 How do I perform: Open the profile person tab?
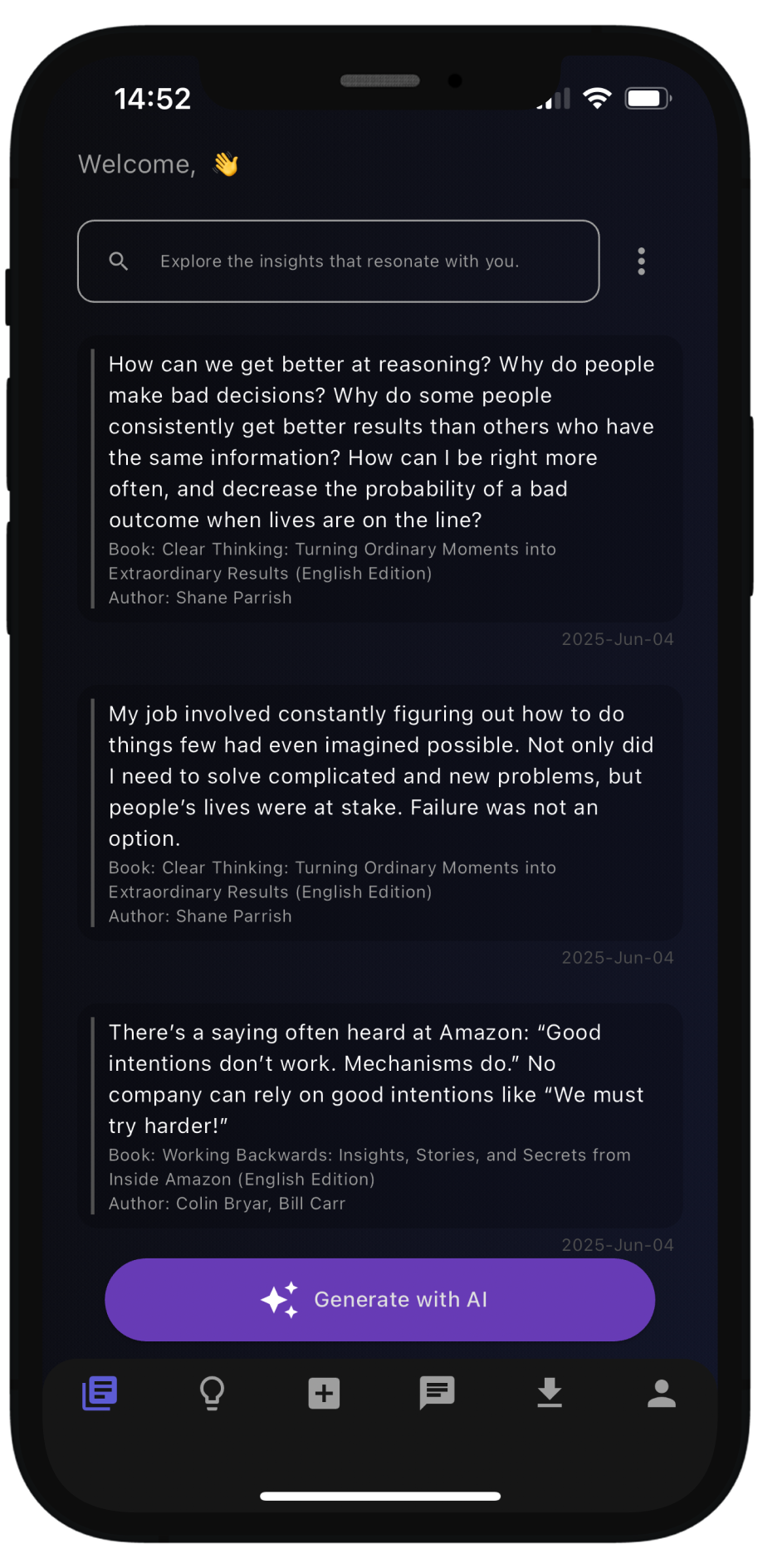[662, 1393]
